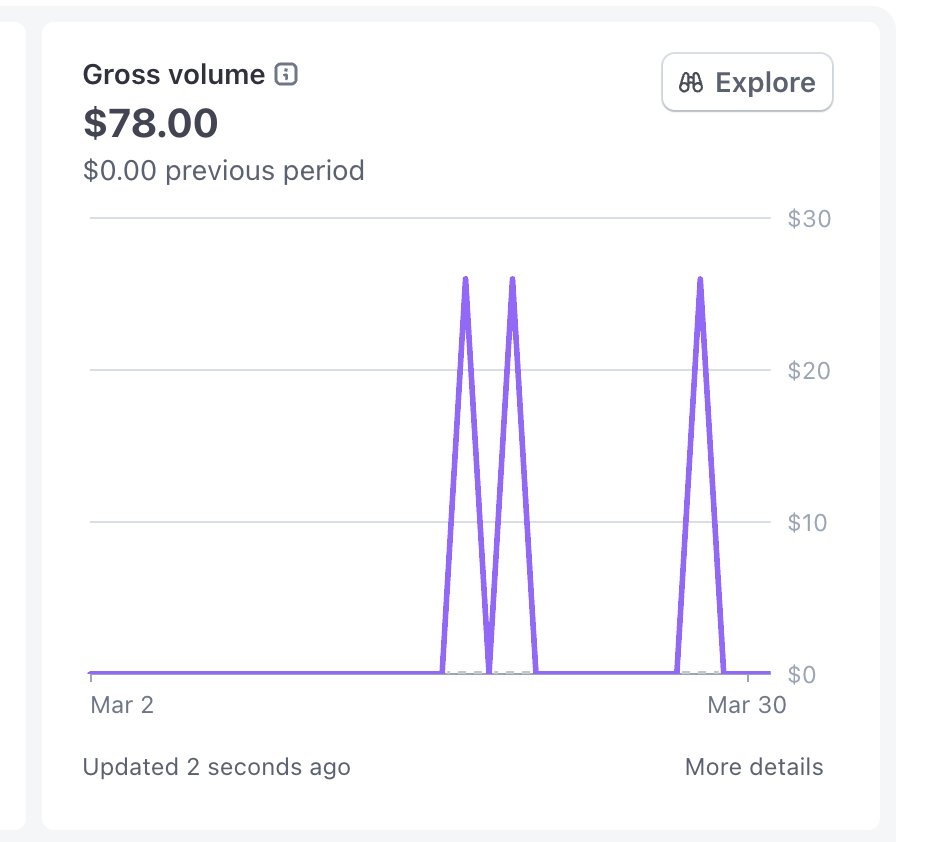Click the third spike peak near Mar 30

pos(700,280)
